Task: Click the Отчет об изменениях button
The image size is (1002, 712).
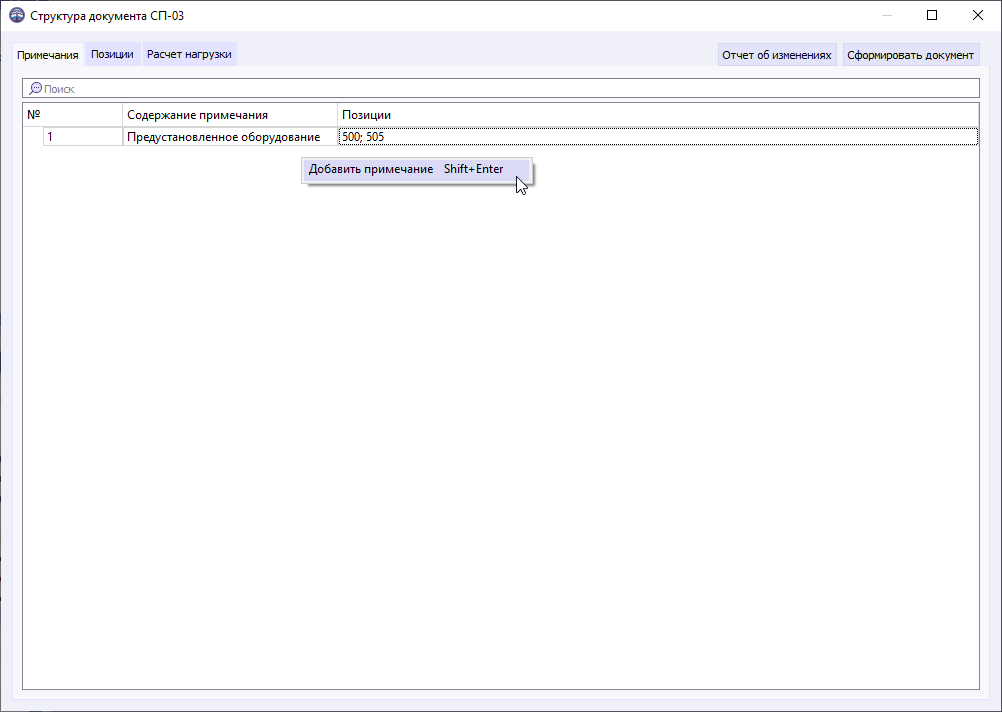Action: [777, 54]
